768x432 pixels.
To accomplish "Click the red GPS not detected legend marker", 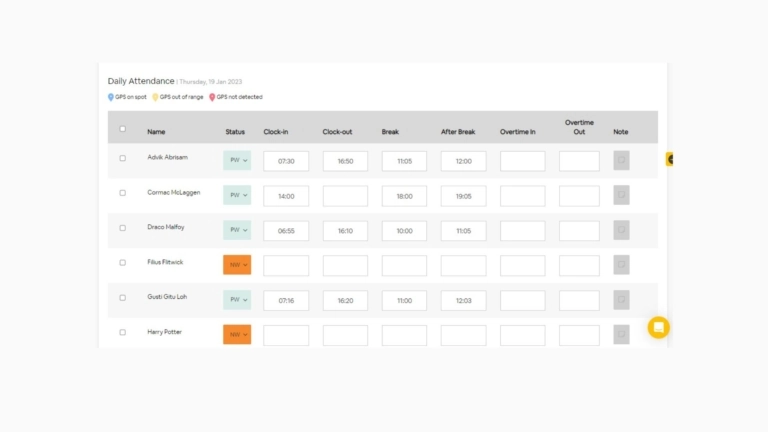I will [212, 97].
